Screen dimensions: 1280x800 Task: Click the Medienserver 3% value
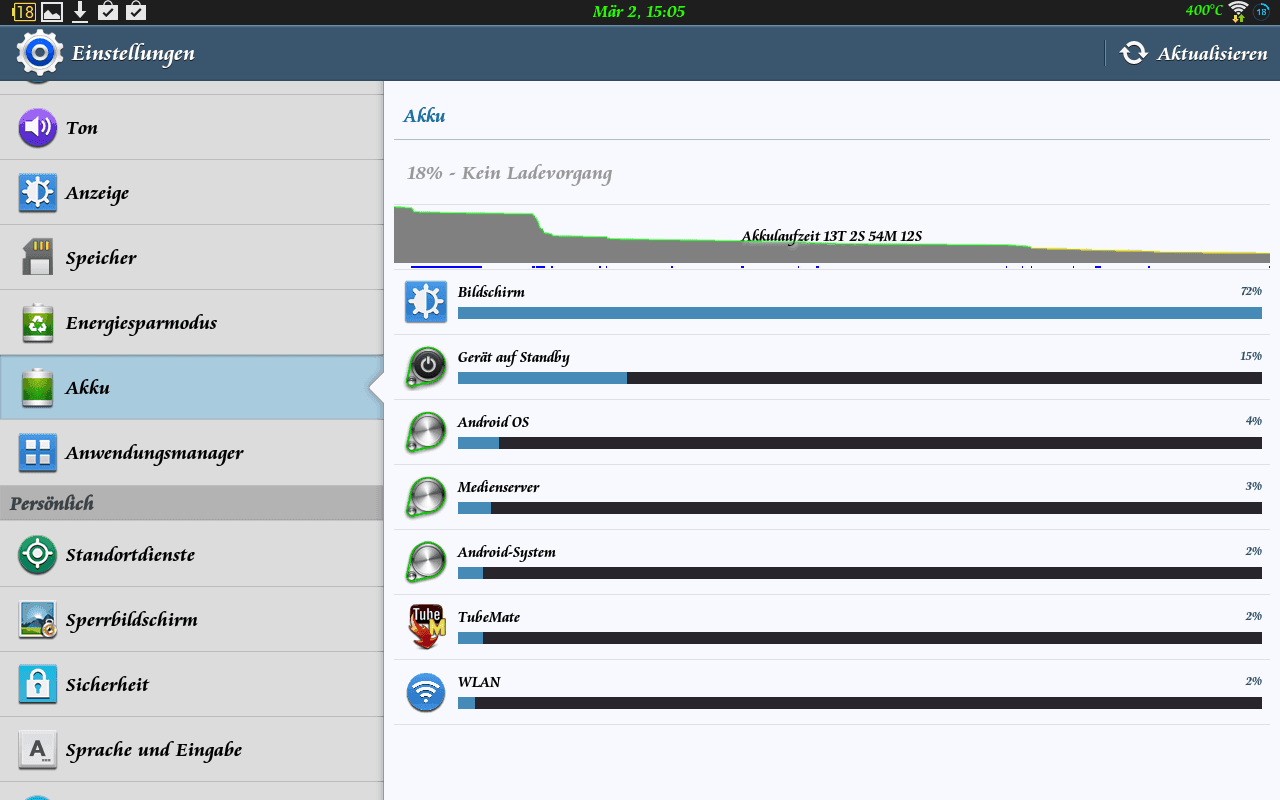pos(1253,486)
